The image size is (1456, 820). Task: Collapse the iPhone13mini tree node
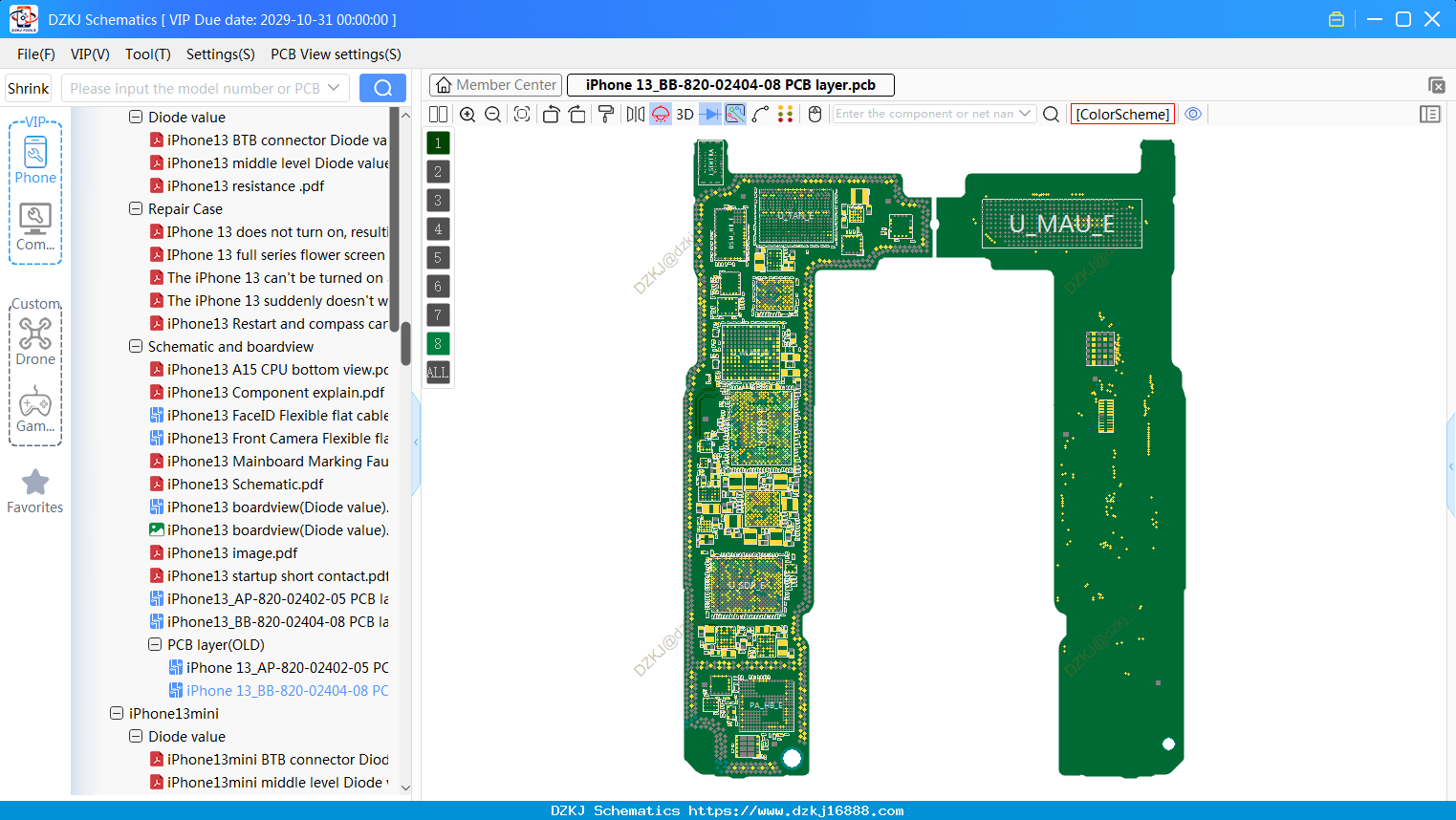117,713
